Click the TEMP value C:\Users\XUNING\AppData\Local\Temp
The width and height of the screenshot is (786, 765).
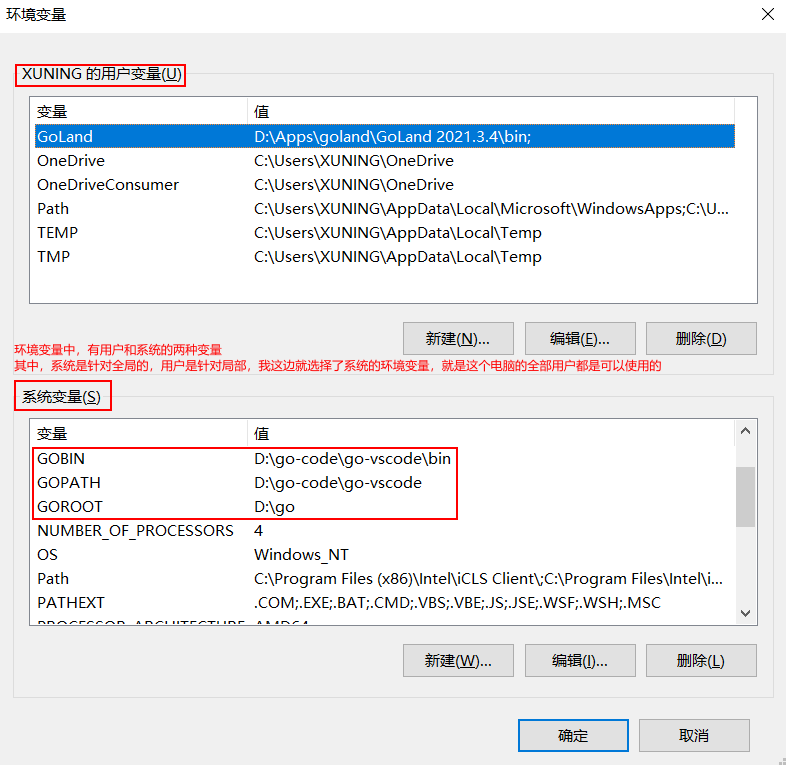pyautogui.click(x=398, y=233)
